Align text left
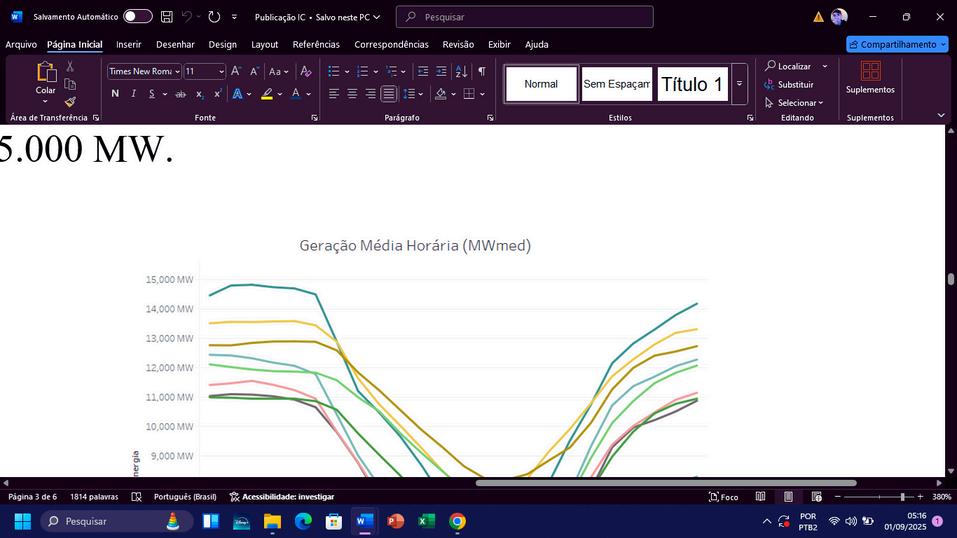 334,93
